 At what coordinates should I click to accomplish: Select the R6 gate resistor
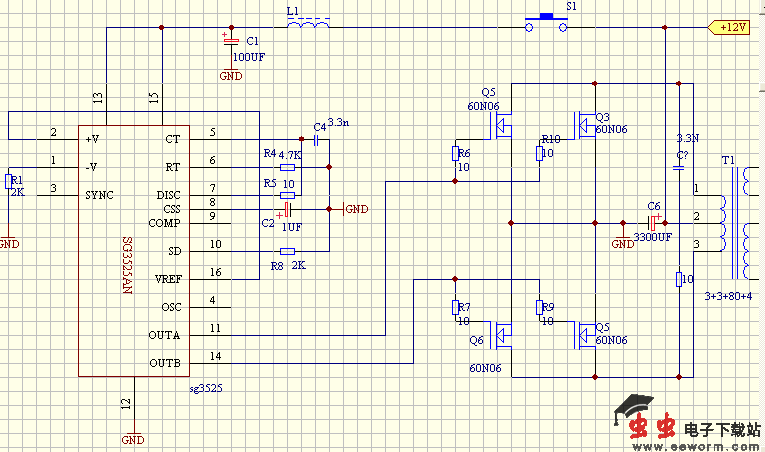coord(456,153)
